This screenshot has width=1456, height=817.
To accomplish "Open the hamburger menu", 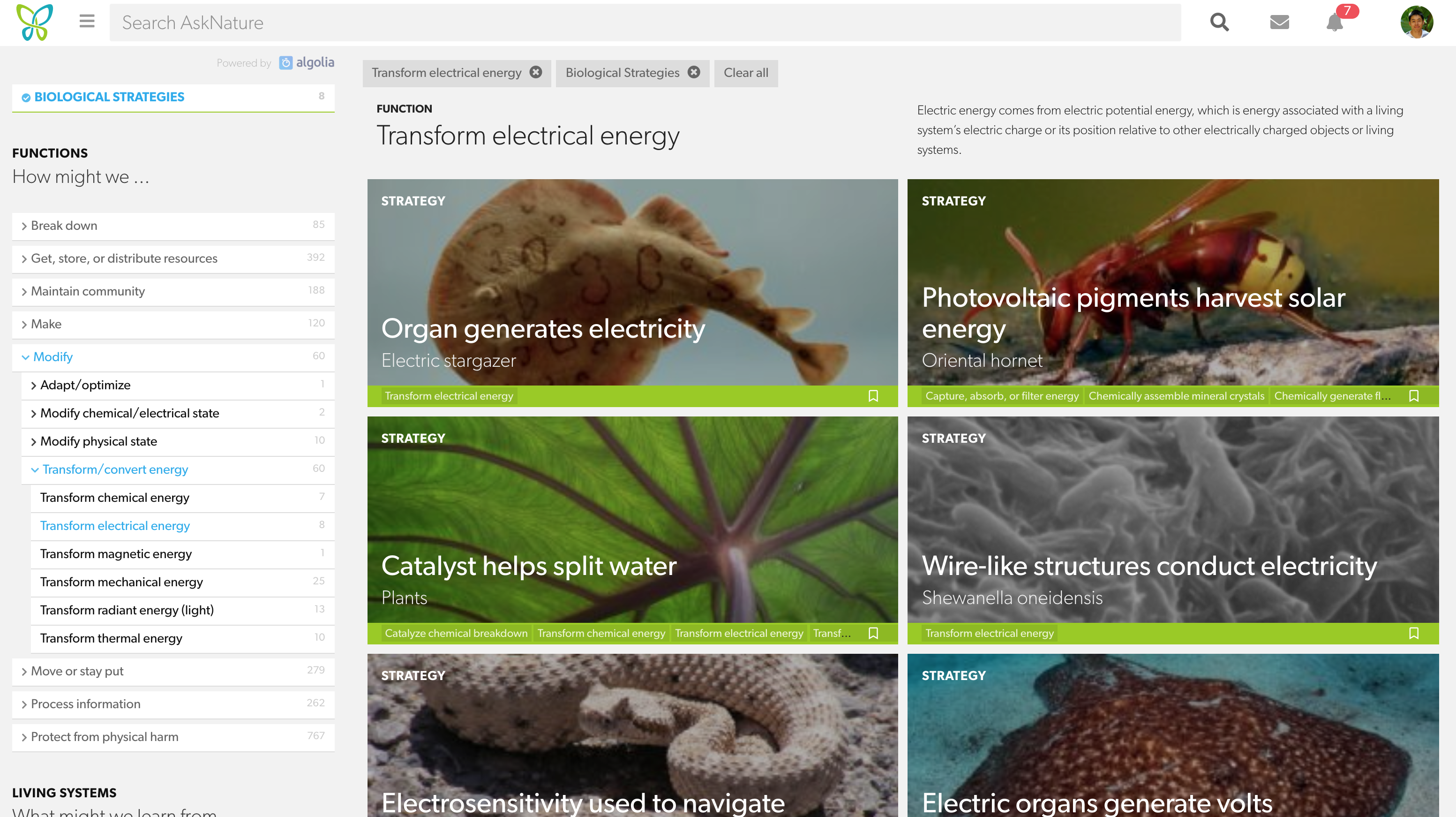I will click(86, 22).
